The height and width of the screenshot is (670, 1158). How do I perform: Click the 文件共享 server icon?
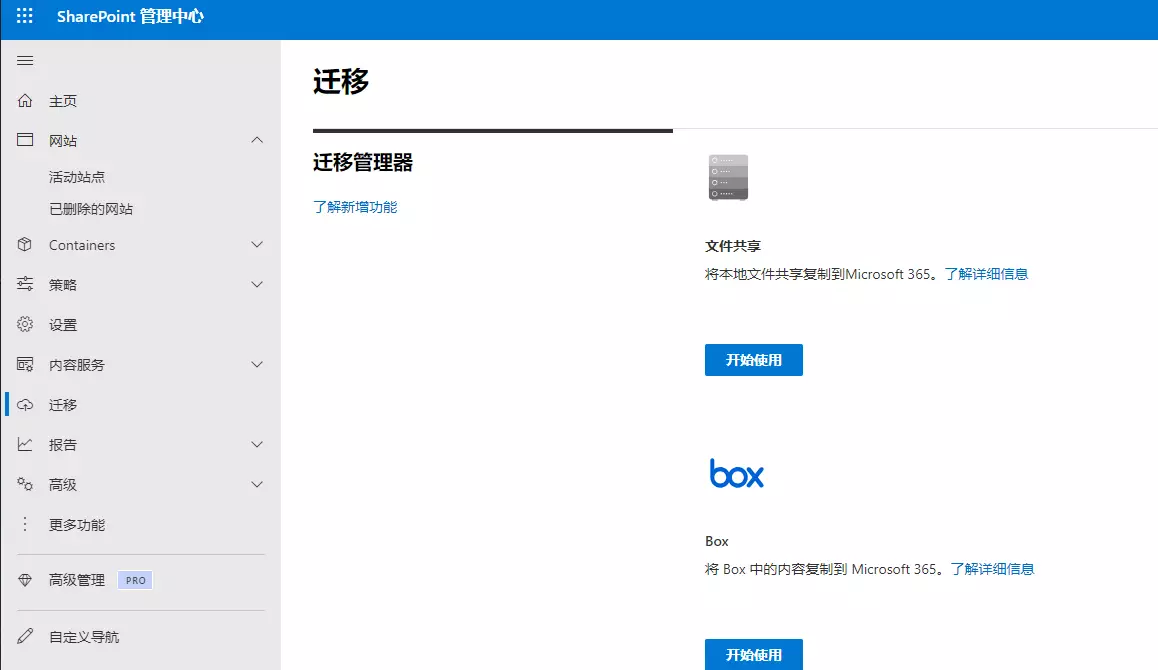point(728,177)
